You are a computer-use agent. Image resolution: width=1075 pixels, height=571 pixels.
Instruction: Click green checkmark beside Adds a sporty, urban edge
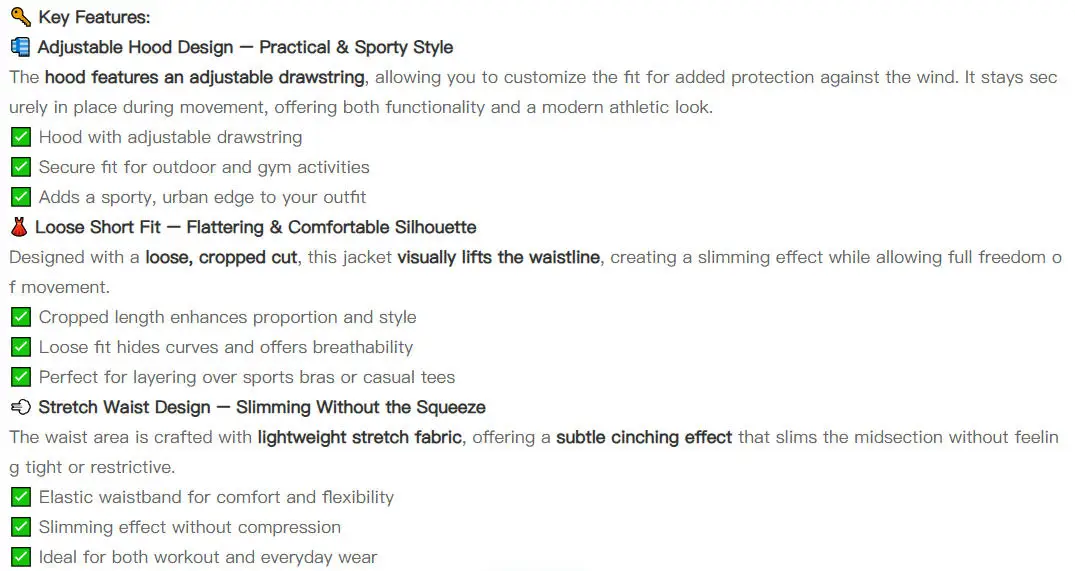21,197
